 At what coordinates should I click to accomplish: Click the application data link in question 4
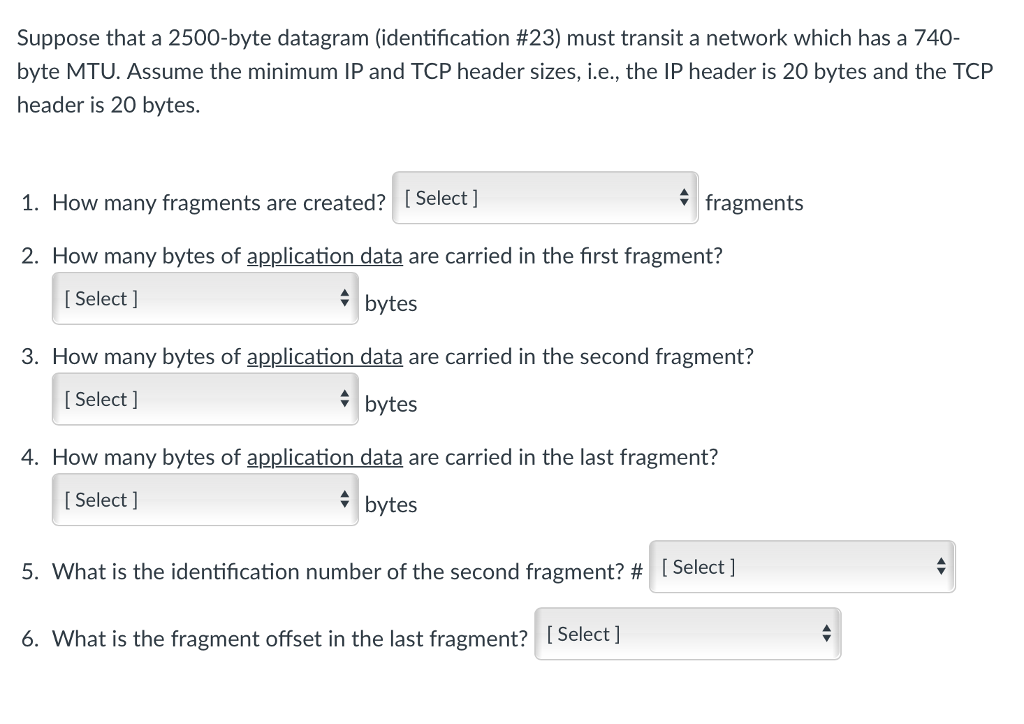(324, 457)
